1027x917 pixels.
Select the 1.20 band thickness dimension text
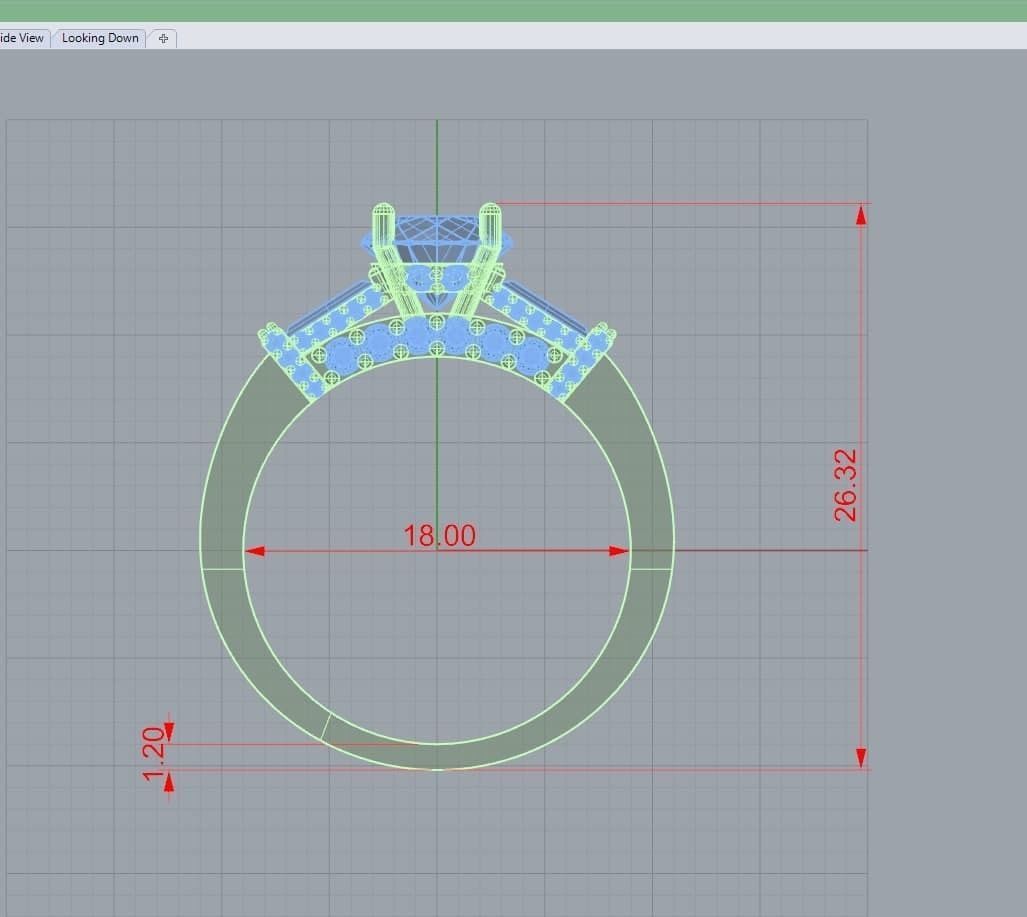(x=153, y=754)
